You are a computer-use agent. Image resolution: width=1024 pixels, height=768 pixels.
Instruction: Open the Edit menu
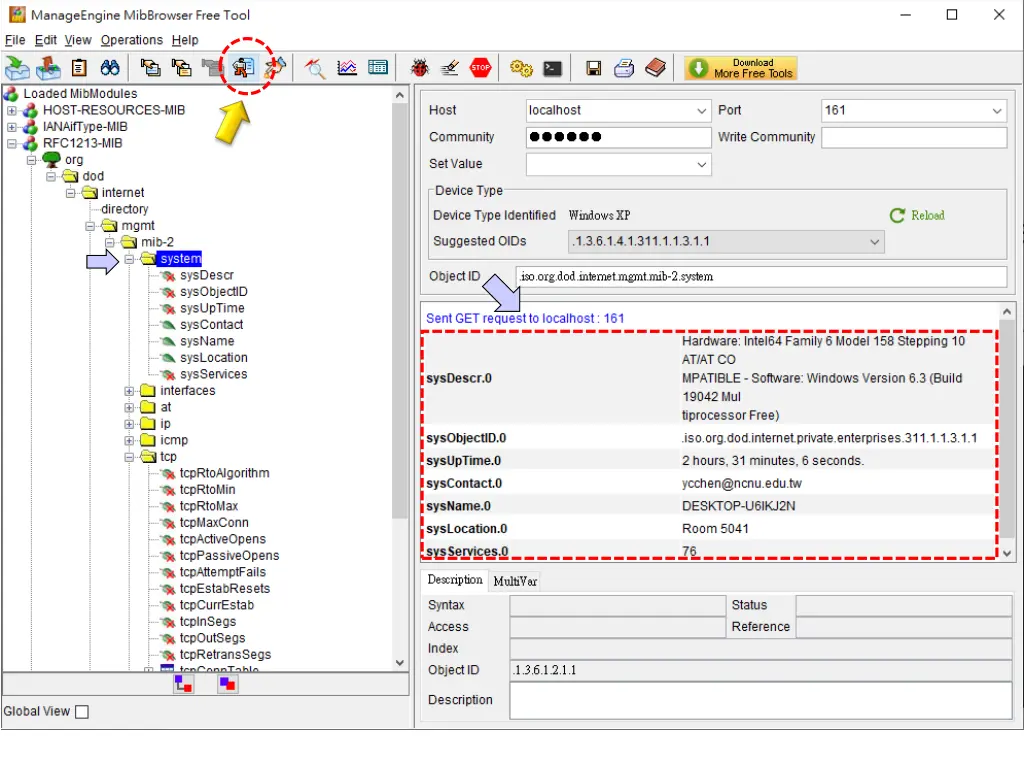(x=46, y=40)
